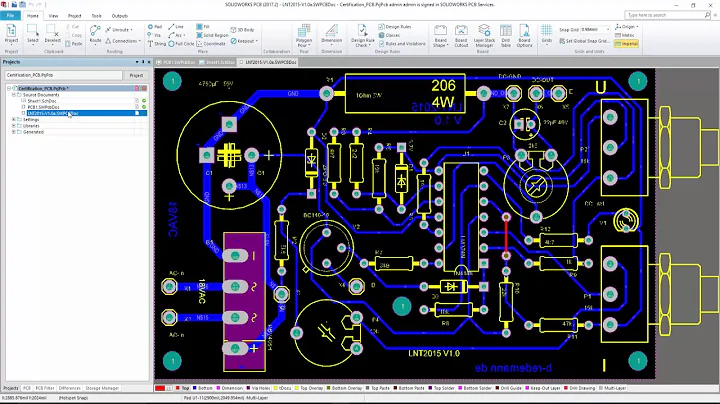Open the Classes dialog
Screen dimensions: 720x404
[389, 35]
